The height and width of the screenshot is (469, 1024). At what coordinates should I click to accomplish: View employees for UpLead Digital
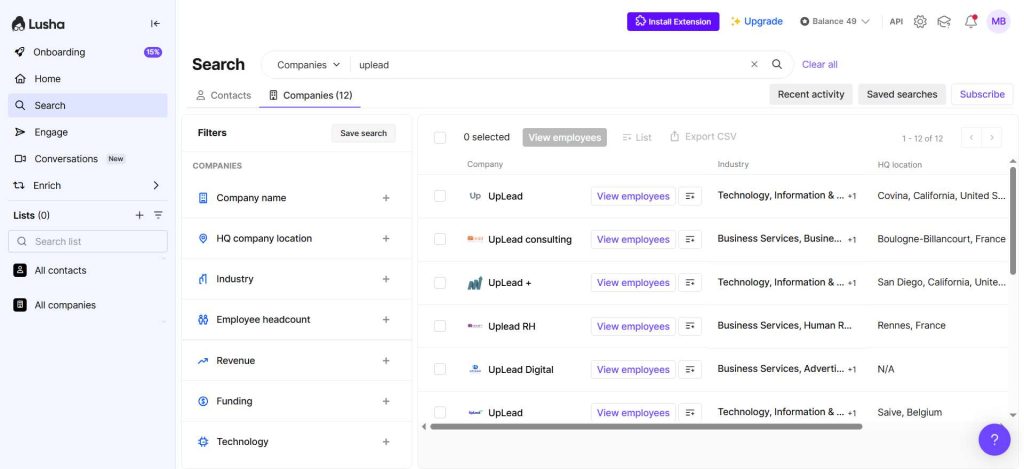pyautogui.click(x=633, y=369)
